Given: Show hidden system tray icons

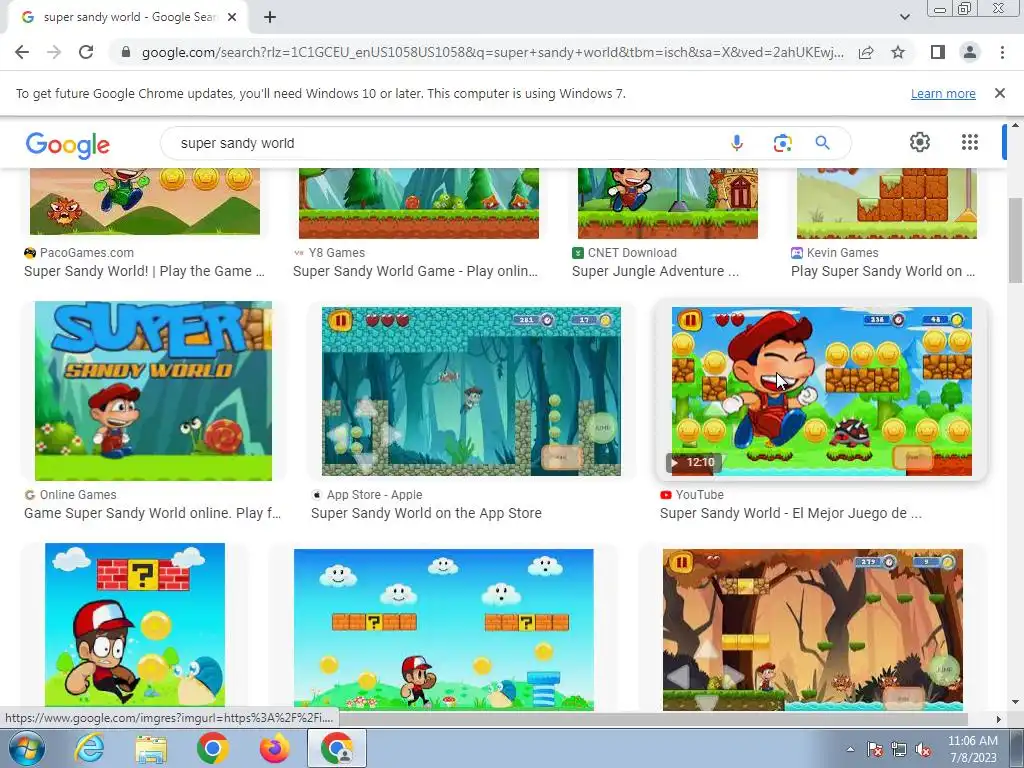Looking at the screenshot, I should [850, 750].
